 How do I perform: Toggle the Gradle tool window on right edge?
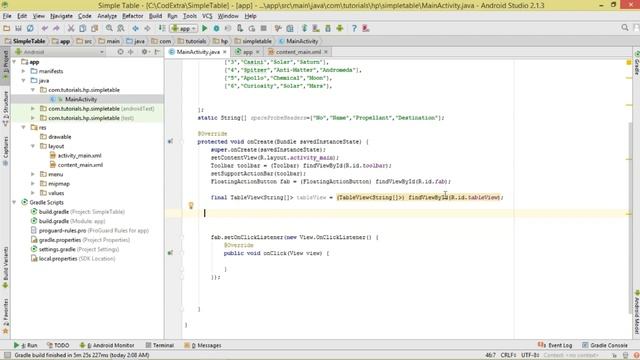coord(636,63)
